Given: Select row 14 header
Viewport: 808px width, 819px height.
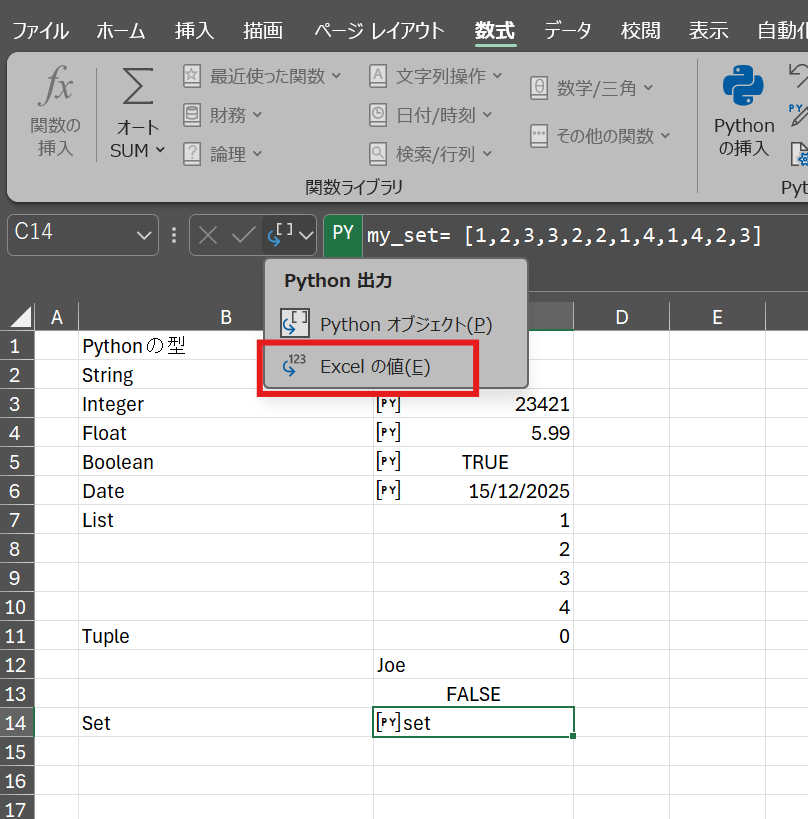Looking at the screenshot, I should tap(17, 723).
